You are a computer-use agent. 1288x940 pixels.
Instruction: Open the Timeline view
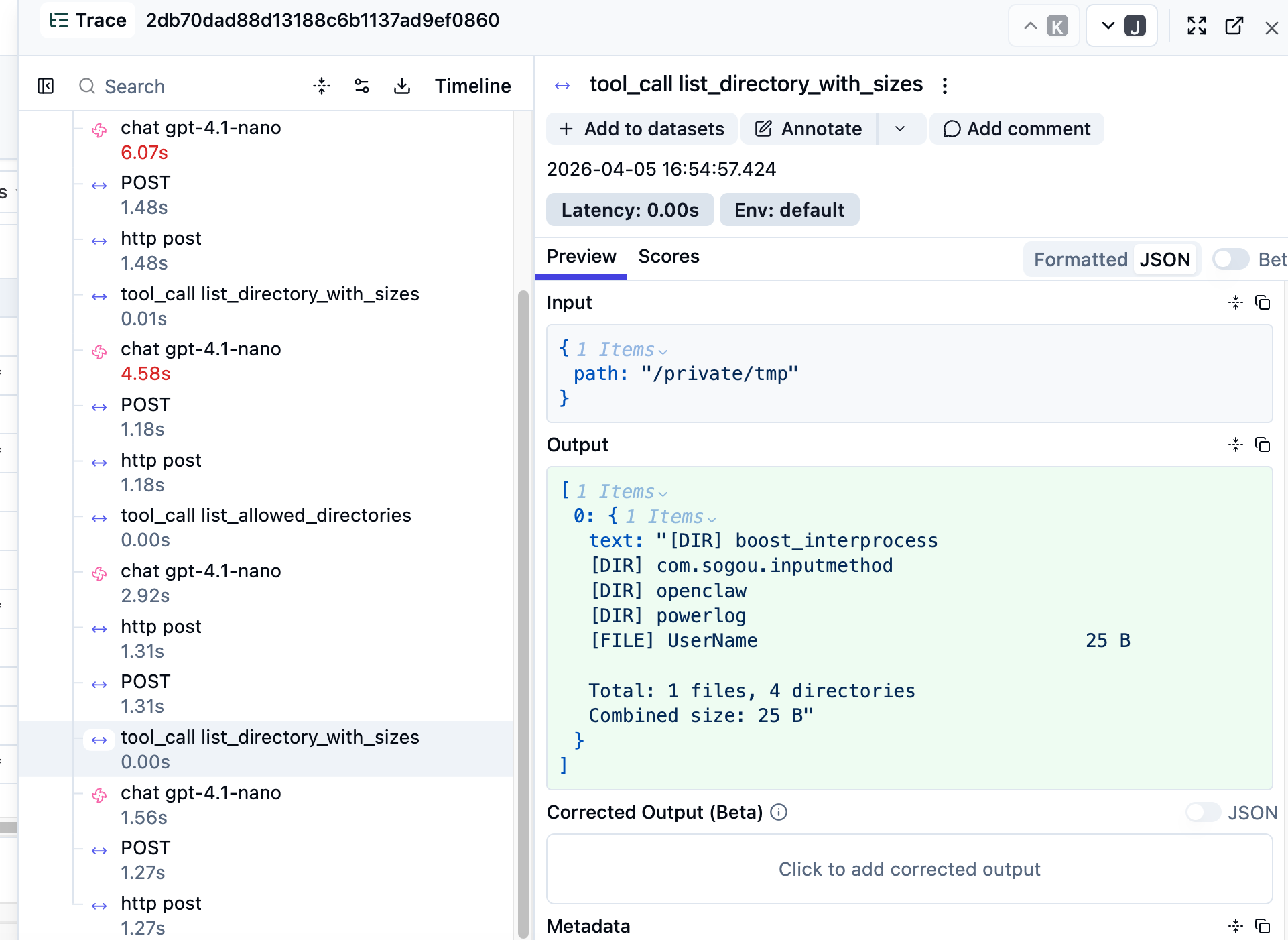472,86
